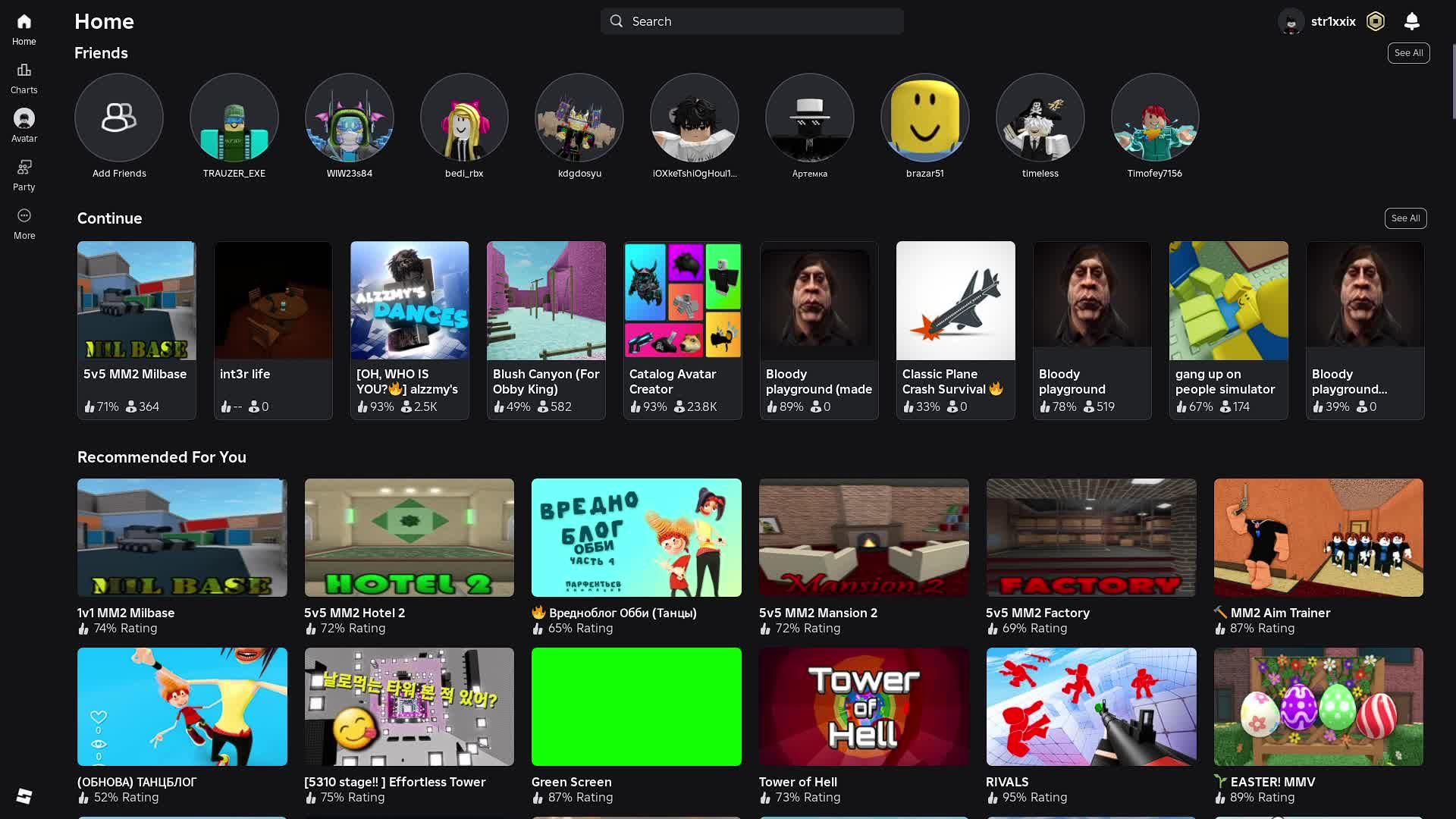The width and height of the screenshot is (1456, 819).
Task: Open Classic Plane Crash Survival card
Action: point(955,330)
